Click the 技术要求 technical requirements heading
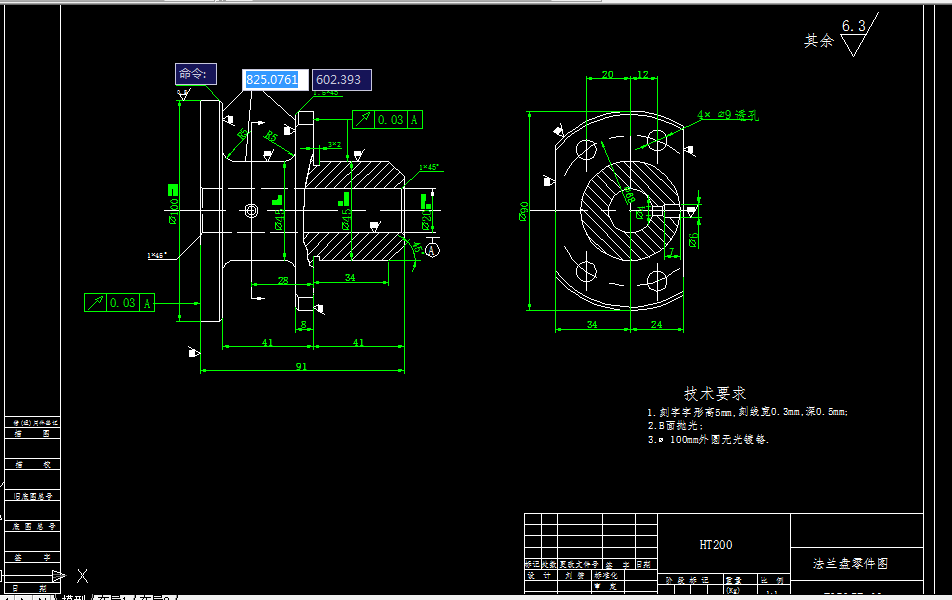The height and width of the screenshot is (600, 952). point(714,394)
